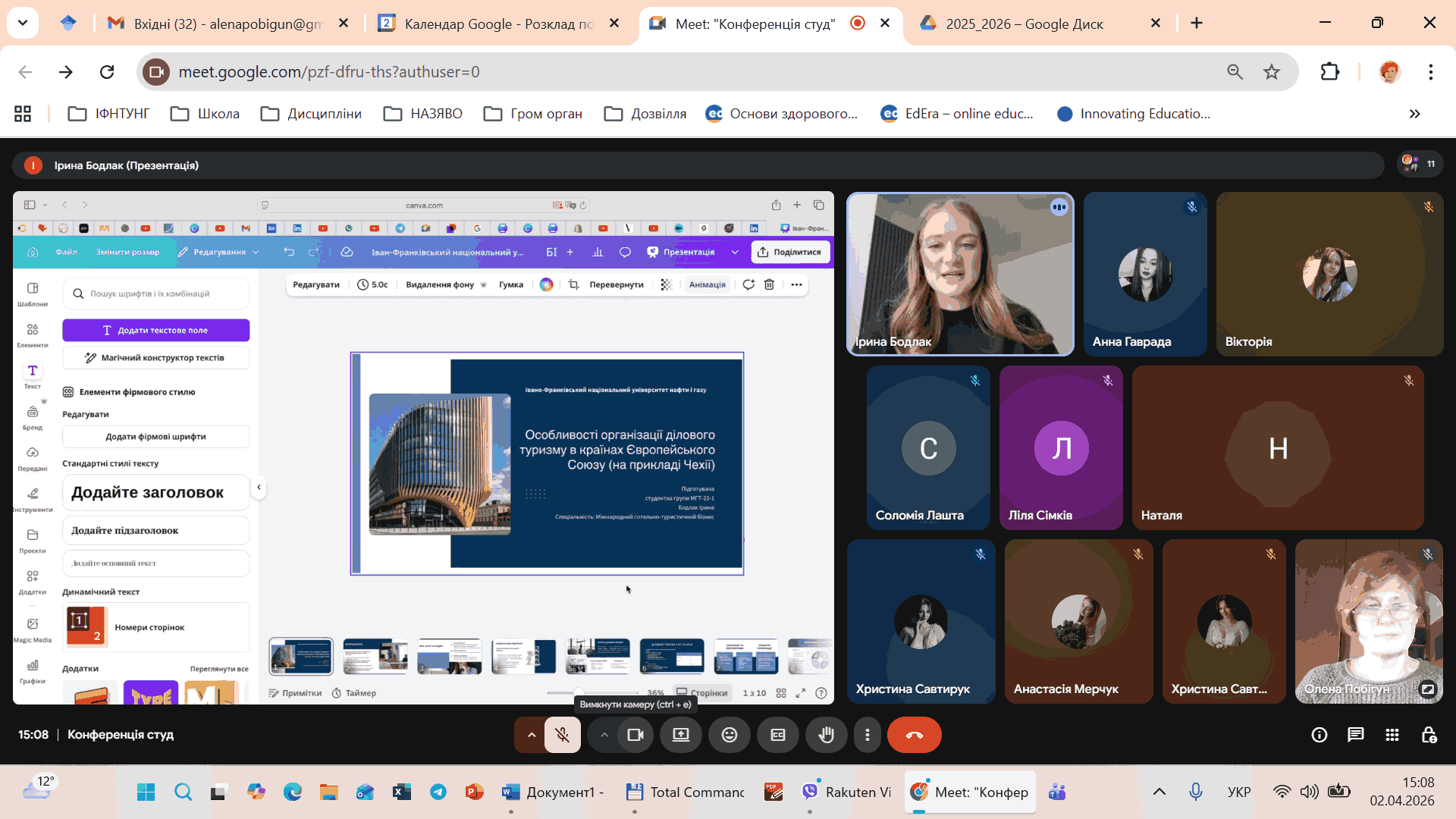Unmute the microphone in Meet
The width and height of the screenshot is (1456, 819).
pyautogui.click(x=562, y=735)
